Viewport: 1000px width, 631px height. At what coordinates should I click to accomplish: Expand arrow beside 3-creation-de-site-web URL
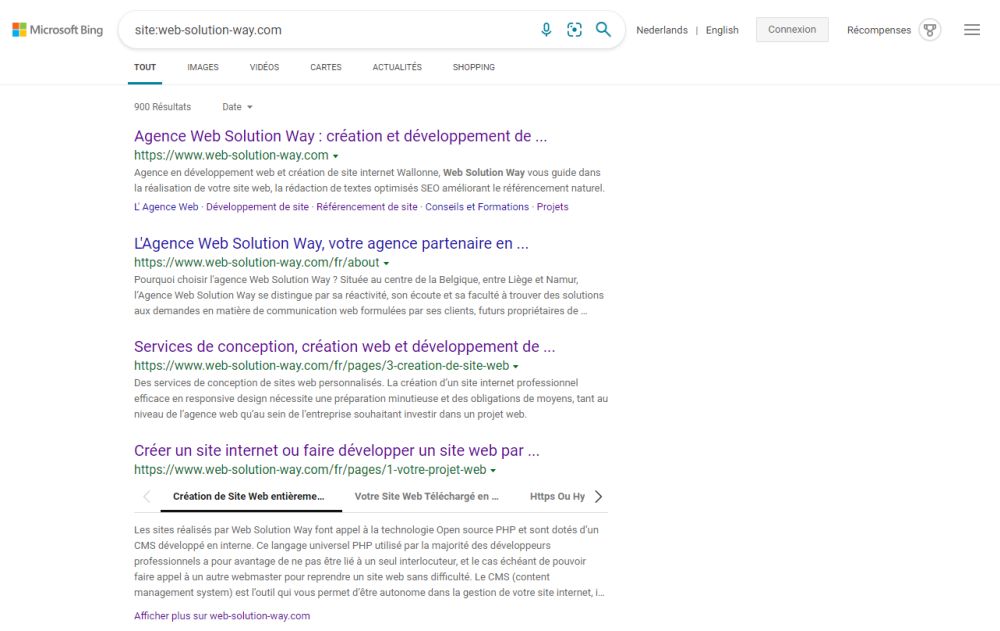515,366
